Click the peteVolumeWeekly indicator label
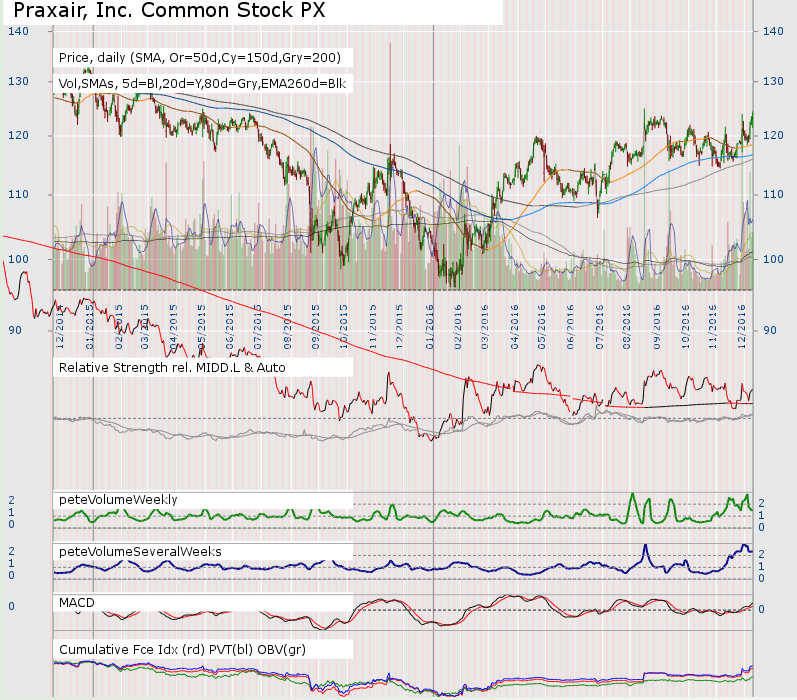The image size is (797, 700). pyautogui.click(x=118, y=499)
